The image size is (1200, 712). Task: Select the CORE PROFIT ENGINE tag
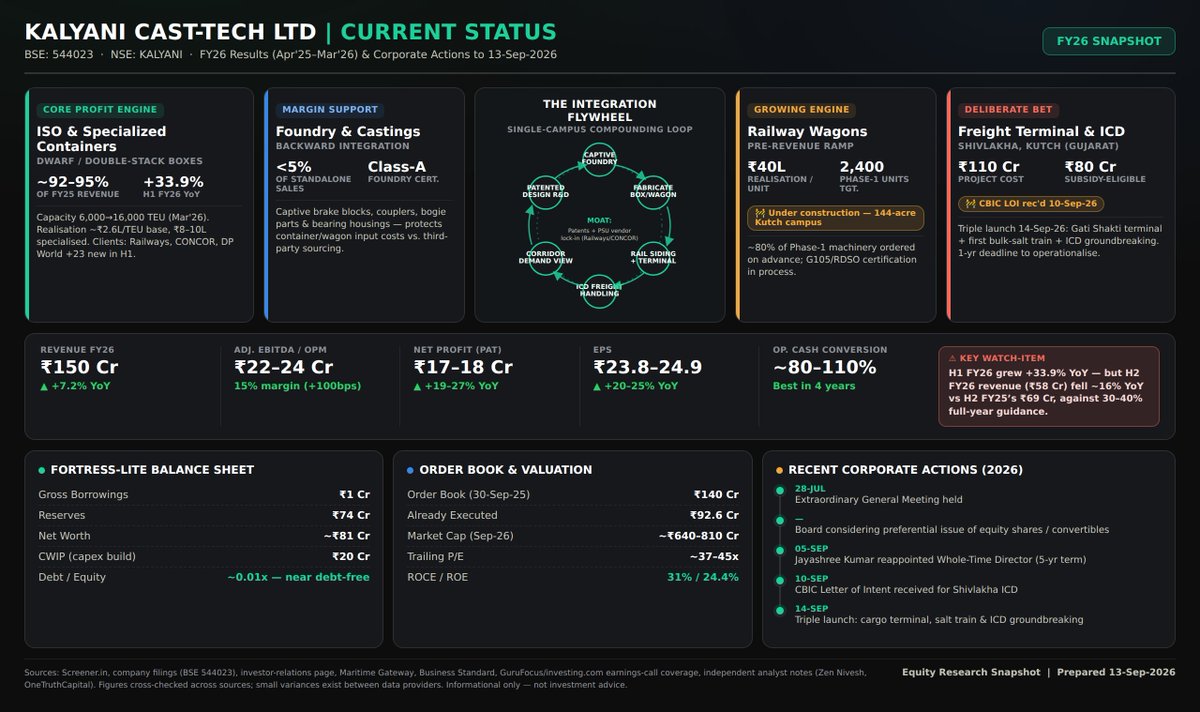point(100,110)
